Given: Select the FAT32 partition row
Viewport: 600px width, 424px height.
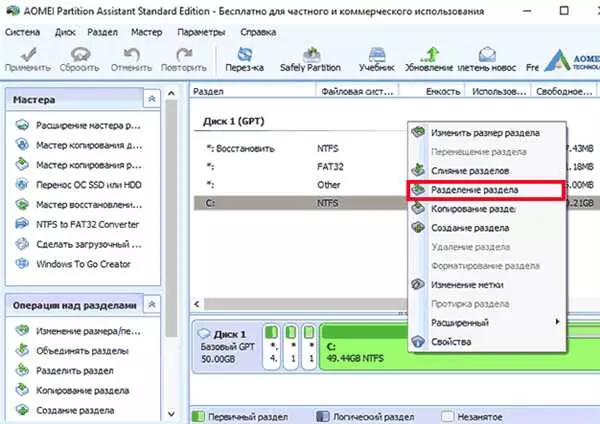Looking at the screenshot, I should [x=300, y=166].
